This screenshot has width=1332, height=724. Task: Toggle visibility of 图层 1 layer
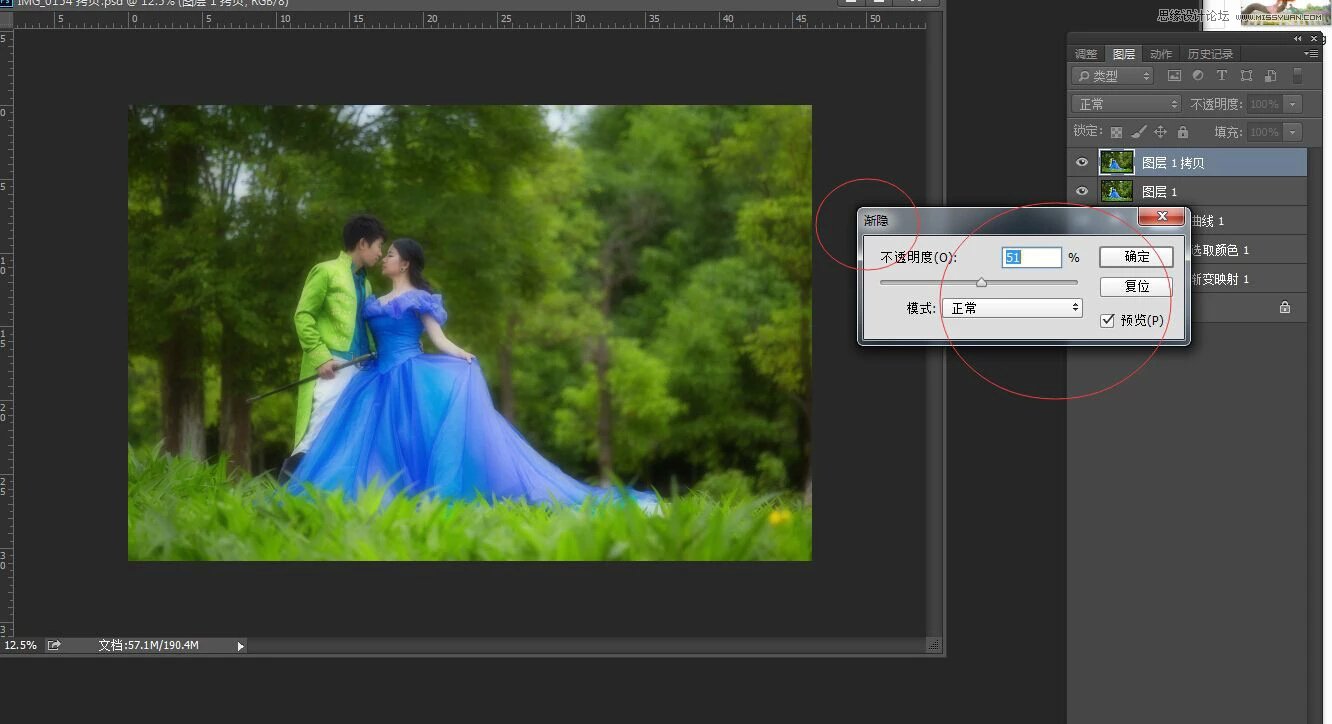[x=1081, y=191]
